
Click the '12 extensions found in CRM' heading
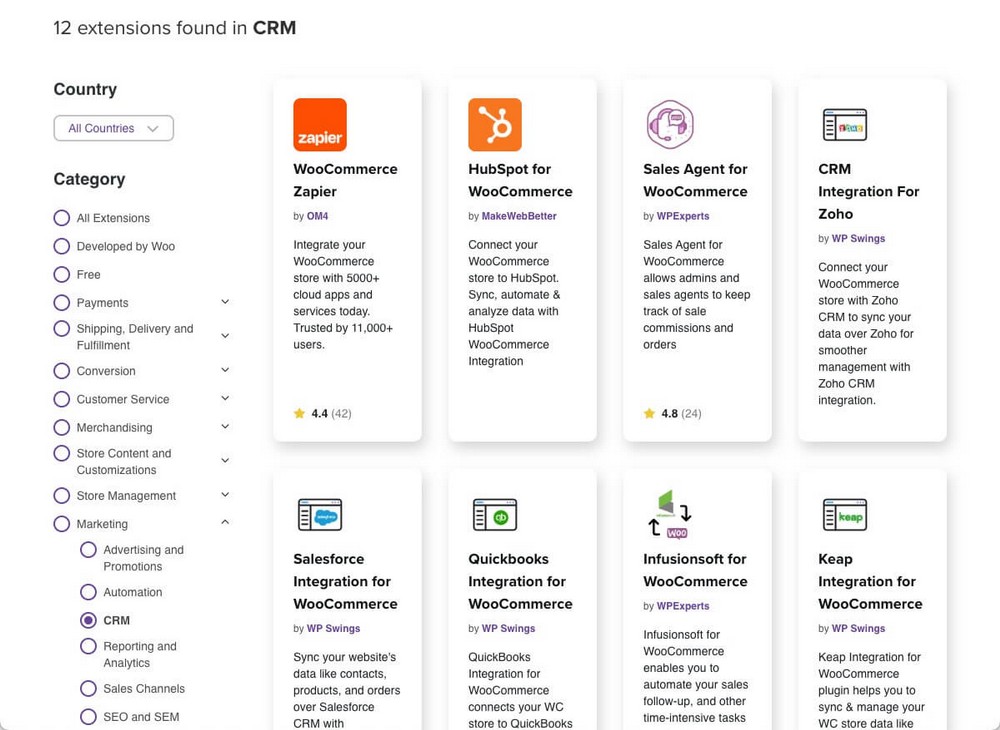175,28
